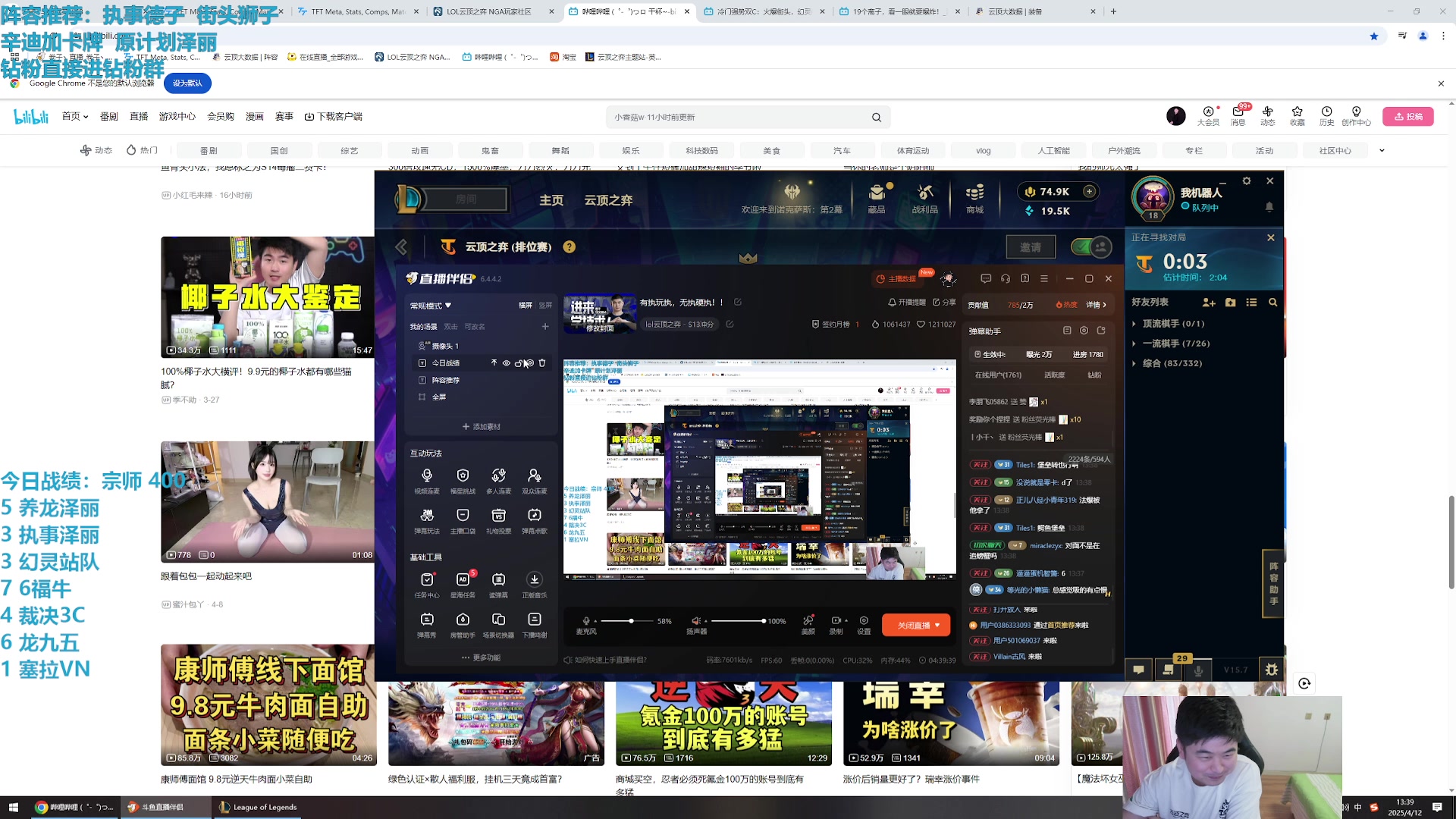Open headset customer service icon
This screenshot has width=1456, height=819.
[x=1005, y=278]
